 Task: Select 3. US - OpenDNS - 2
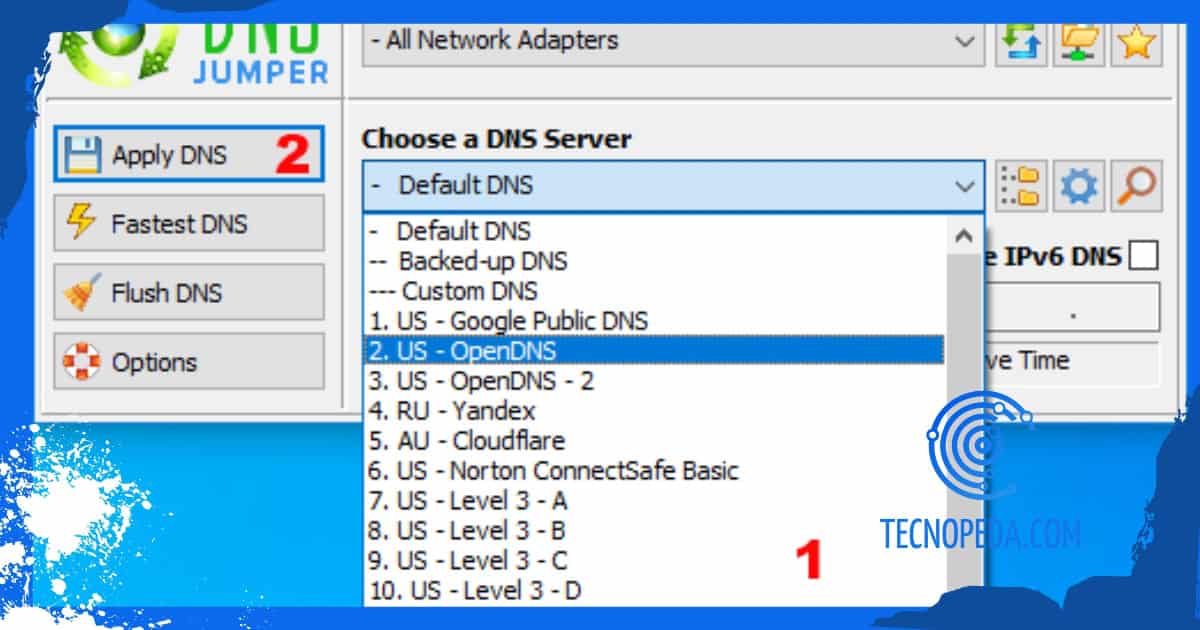click(x=654, y=381)
